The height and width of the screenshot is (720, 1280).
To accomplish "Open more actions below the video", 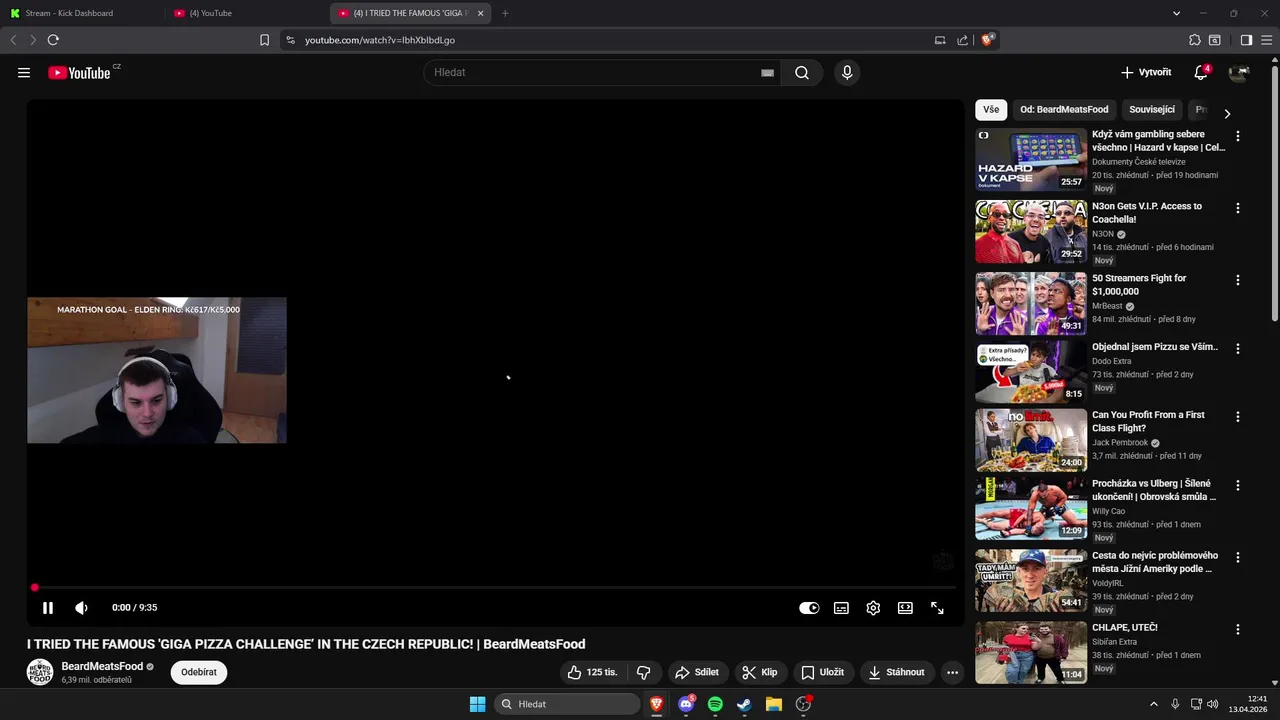I will [952, 672].
